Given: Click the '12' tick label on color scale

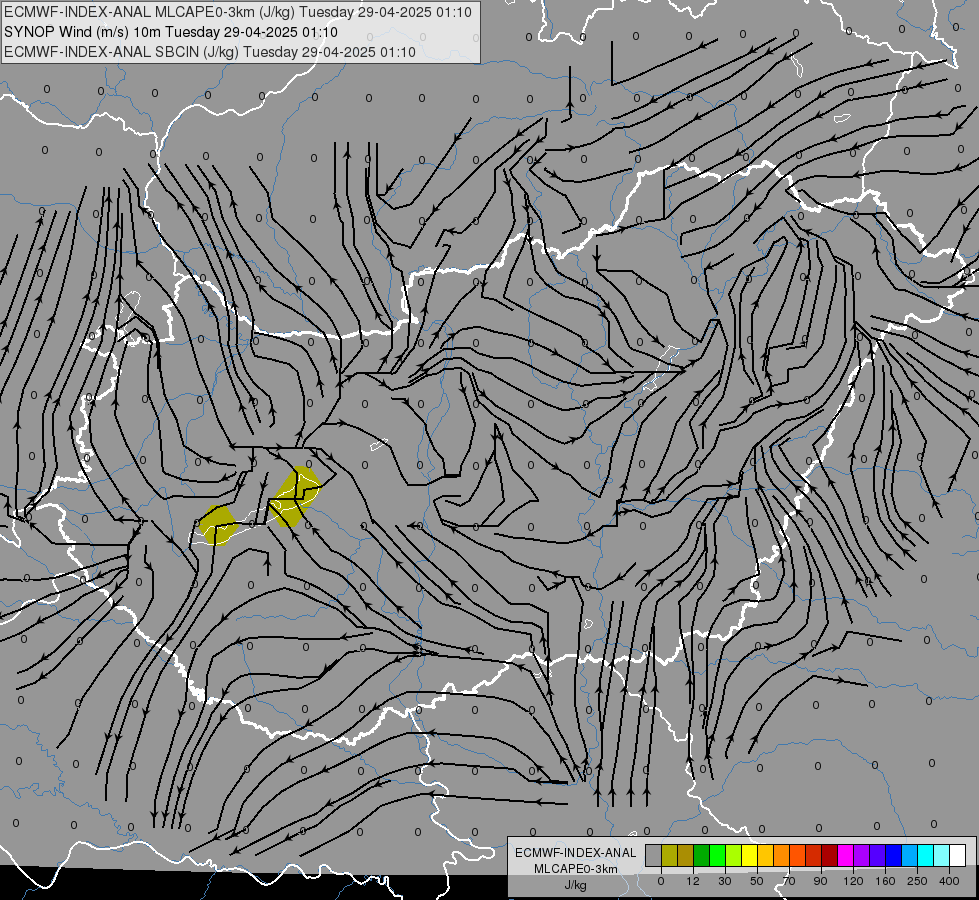Looking at the screenshot, I should (693, 881).
